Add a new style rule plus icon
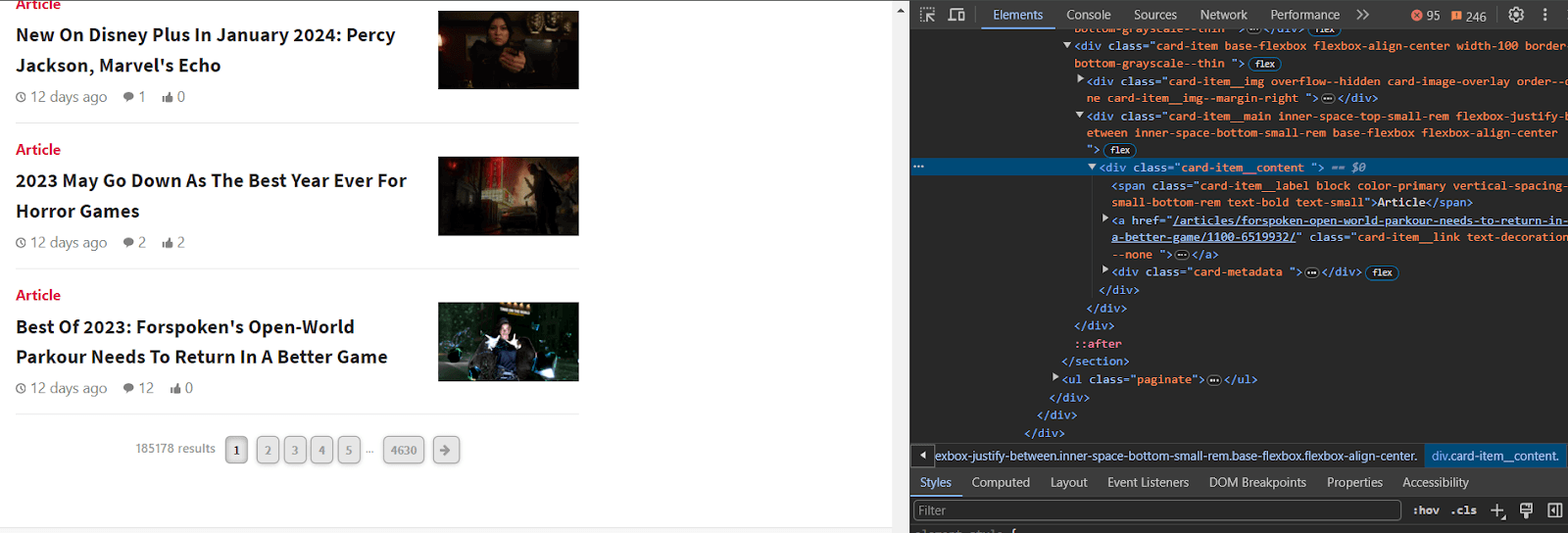This screenshot has width=1568, height=533. (1497, 510)
